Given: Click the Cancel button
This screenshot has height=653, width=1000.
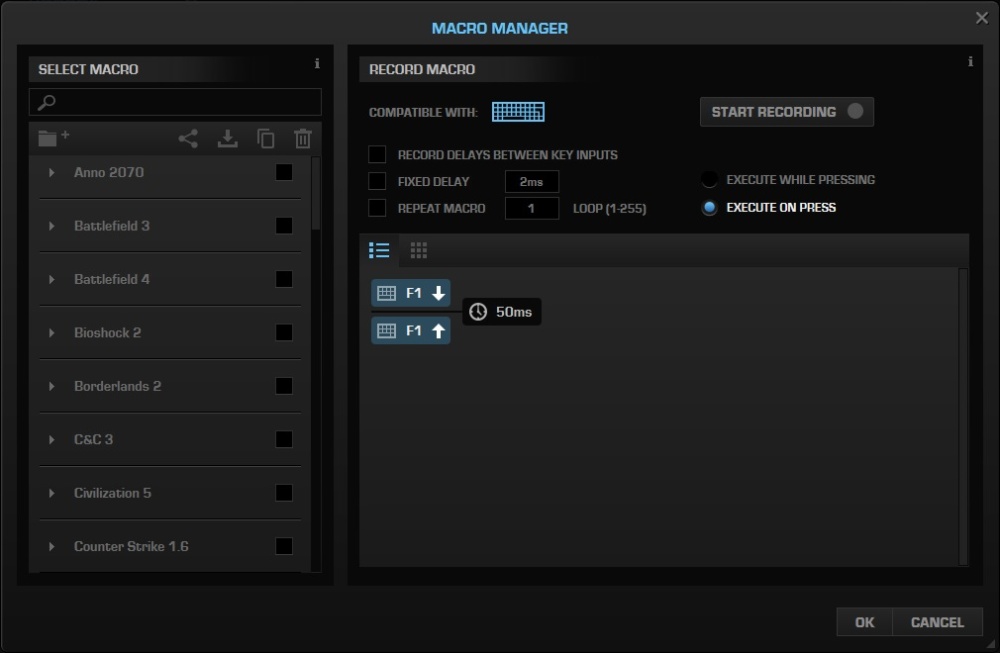Looking at the screenshot, I should (937, 622).
